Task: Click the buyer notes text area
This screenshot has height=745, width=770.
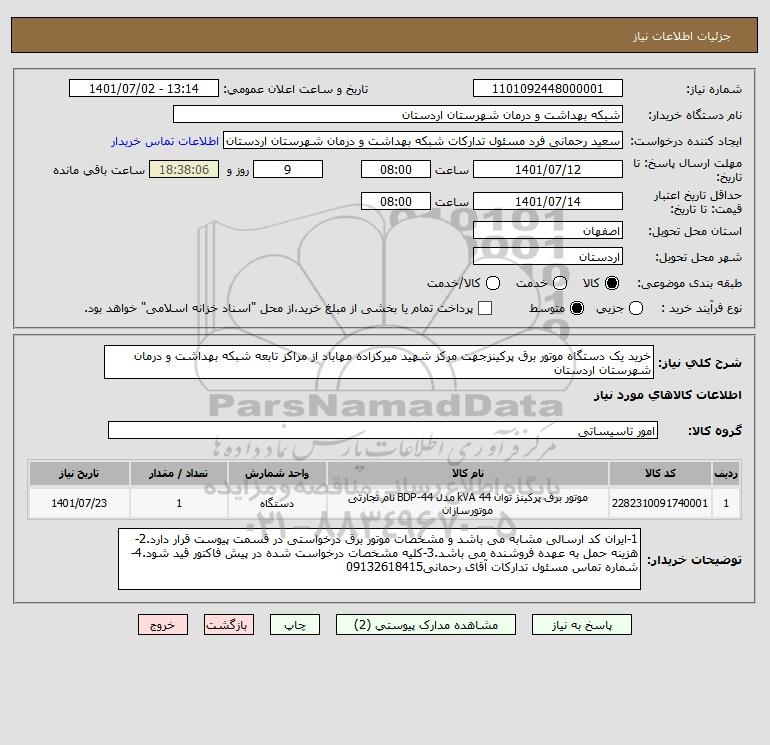Action: point(379,559)
